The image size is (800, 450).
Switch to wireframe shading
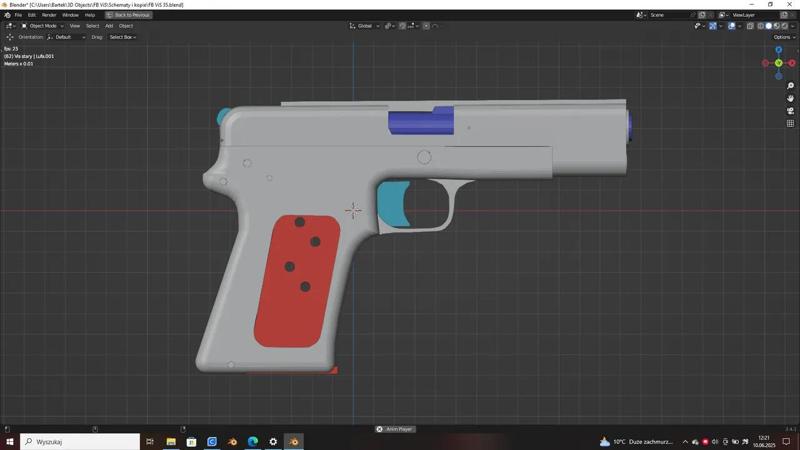tap(761, 26)
